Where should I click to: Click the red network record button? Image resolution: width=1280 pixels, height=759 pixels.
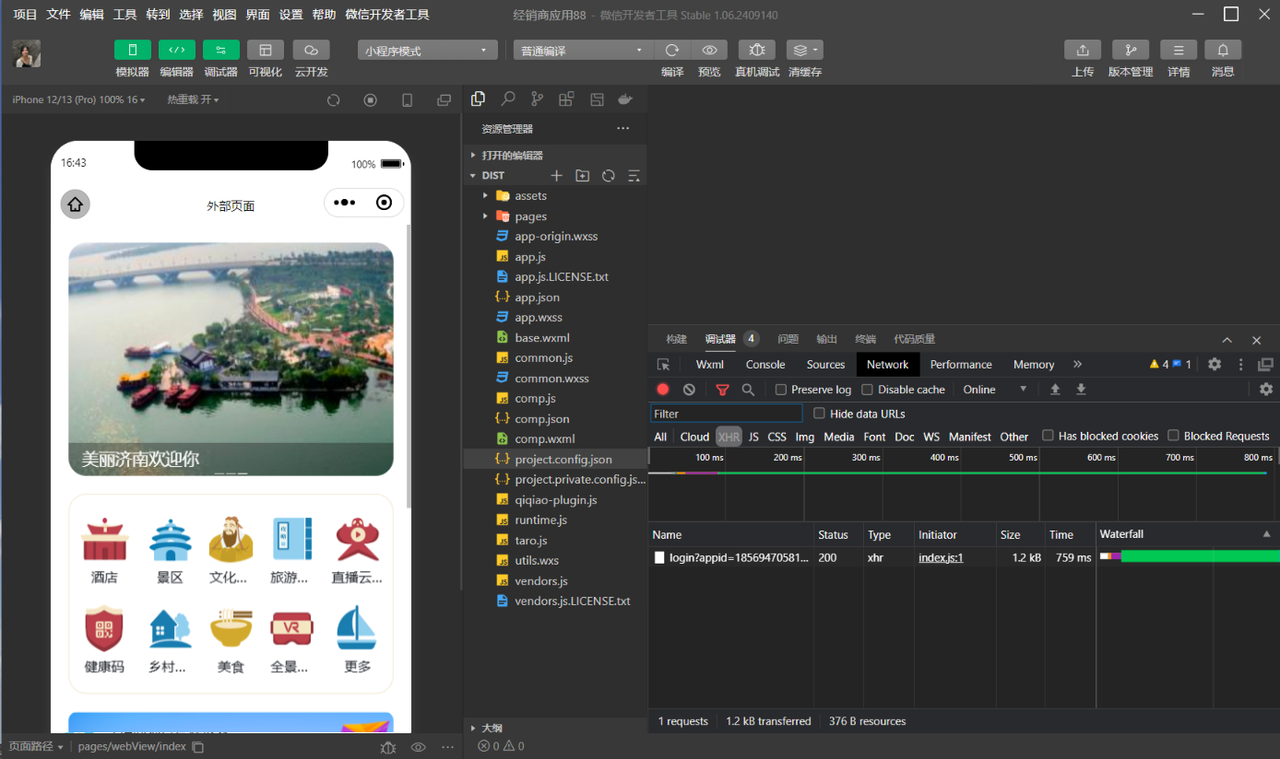tap(663, 390)
